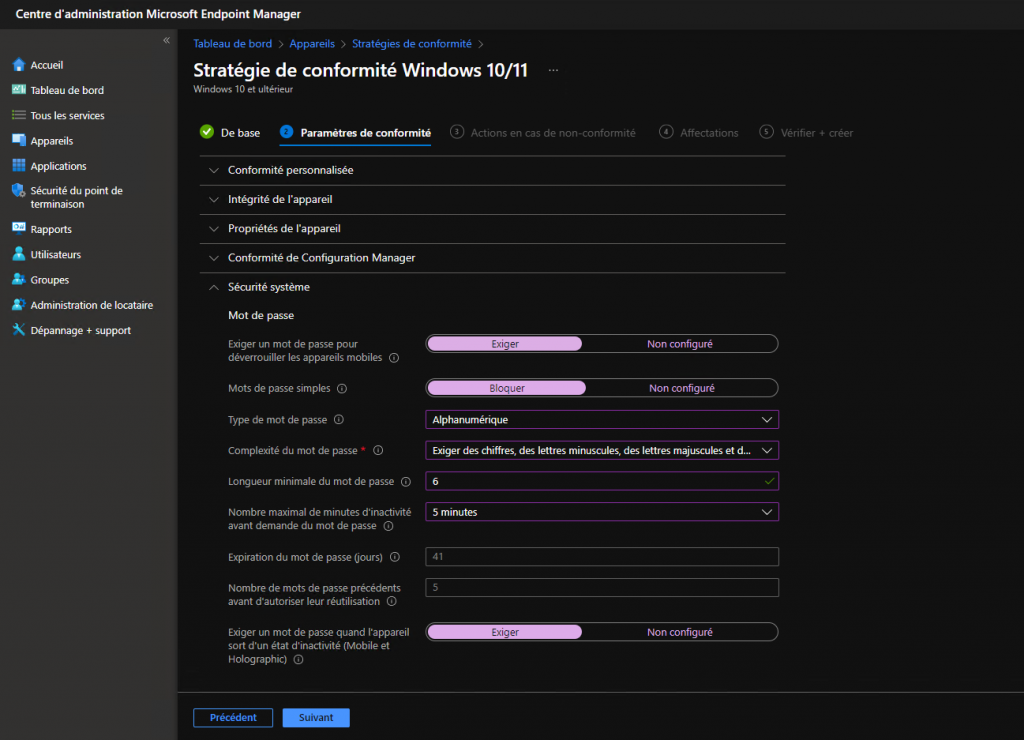This screenshot has width=1024, height=740.
Task: Open the Groupes sidebar icon
Action: (x=19, y=280)
